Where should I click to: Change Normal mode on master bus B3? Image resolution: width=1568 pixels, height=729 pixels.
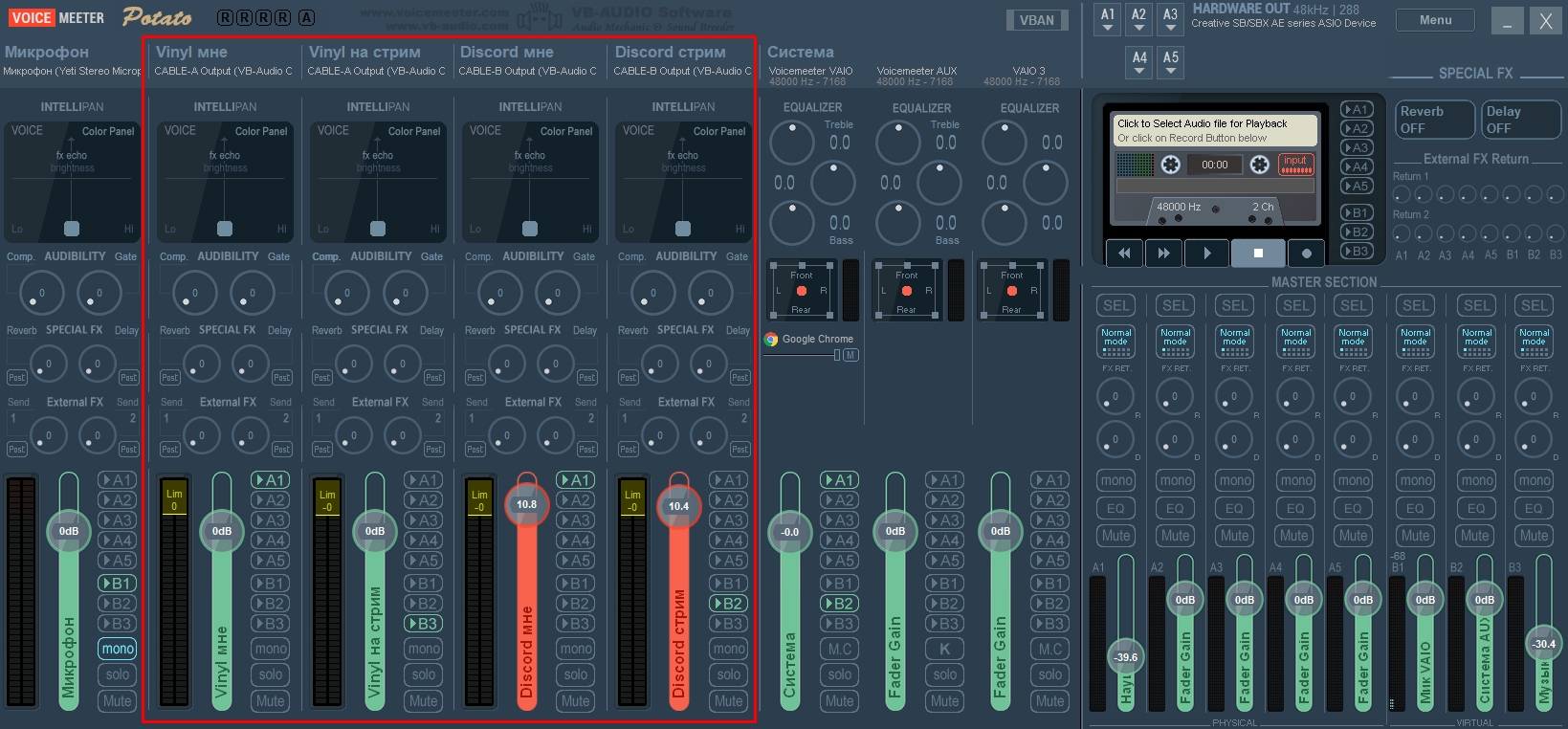point(1534,342)
